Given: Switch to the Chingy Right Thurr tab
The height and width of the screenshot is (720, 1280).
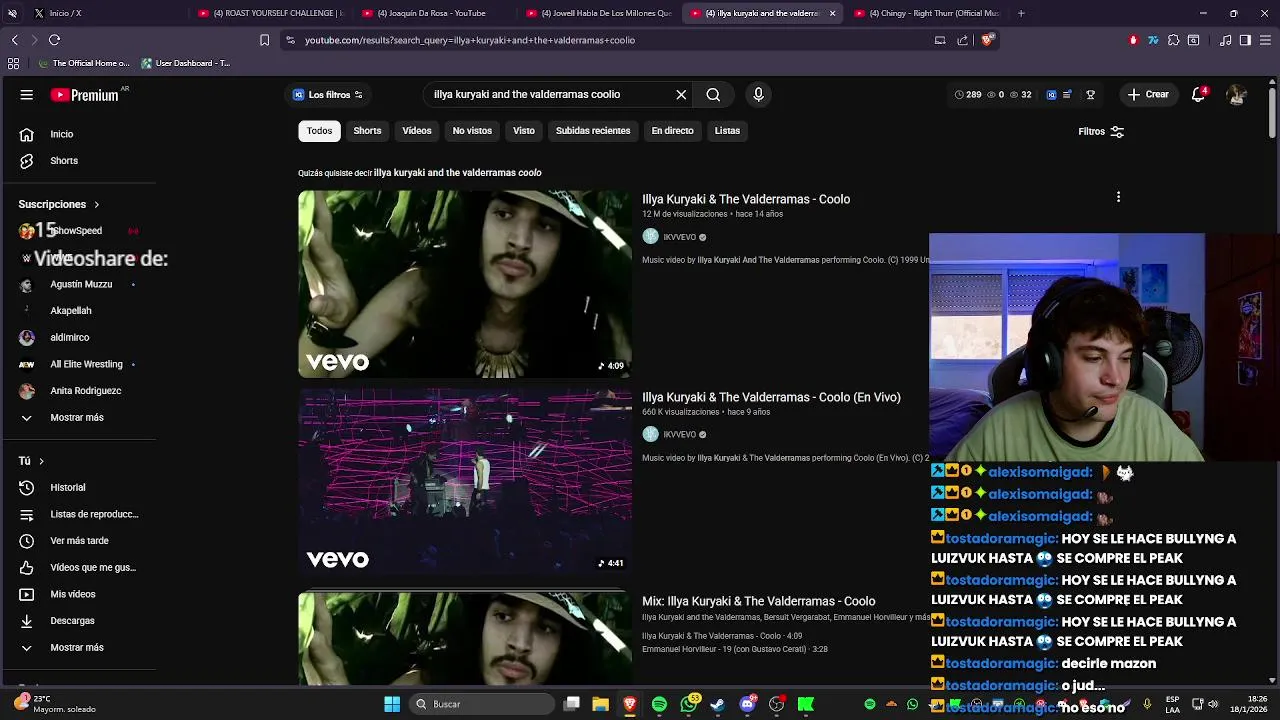Looking at the screenshot, I should click(x=927, y=13).
